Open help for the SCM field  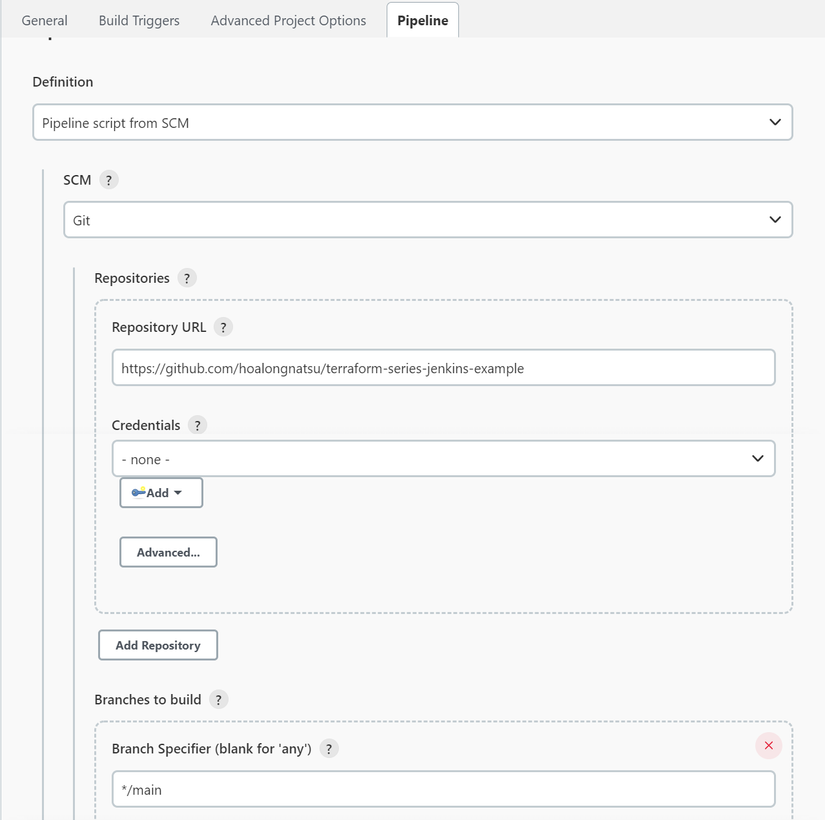tap(108, 180)
